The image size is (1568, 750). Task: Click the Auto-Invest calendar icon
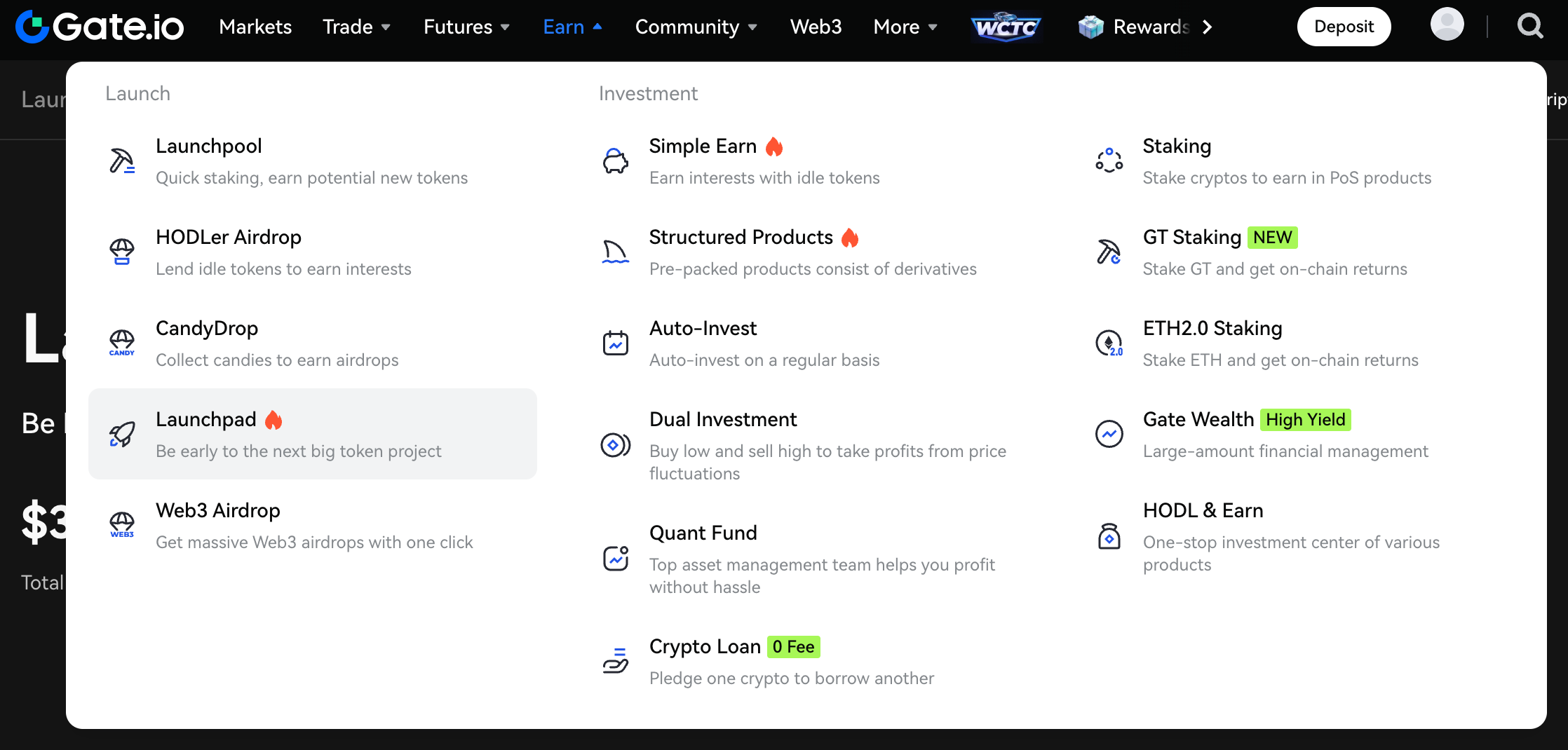coord(616,343)
